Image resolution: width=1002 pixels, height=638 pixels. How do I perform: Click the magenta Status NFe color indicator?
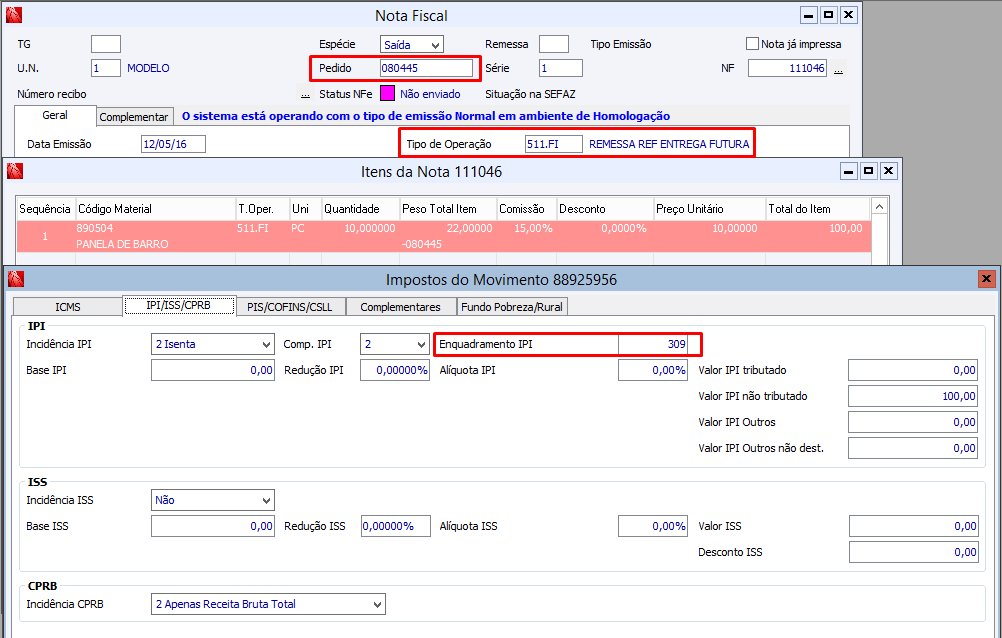387,93
